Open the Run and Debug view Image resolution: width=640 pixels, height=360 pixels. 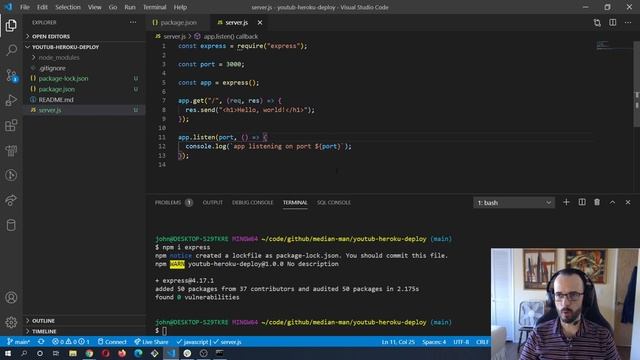11,100
